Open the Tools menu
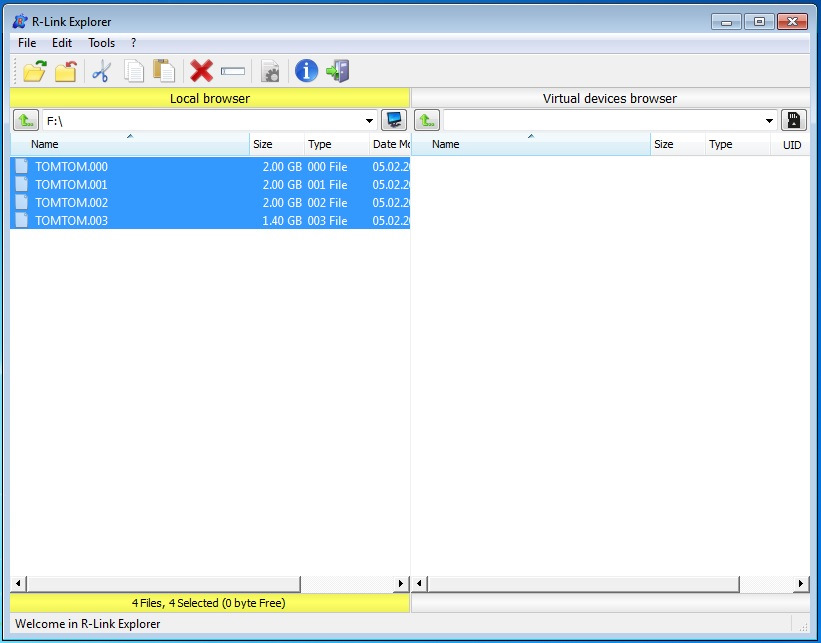821x643 pixels. point(101,43)
